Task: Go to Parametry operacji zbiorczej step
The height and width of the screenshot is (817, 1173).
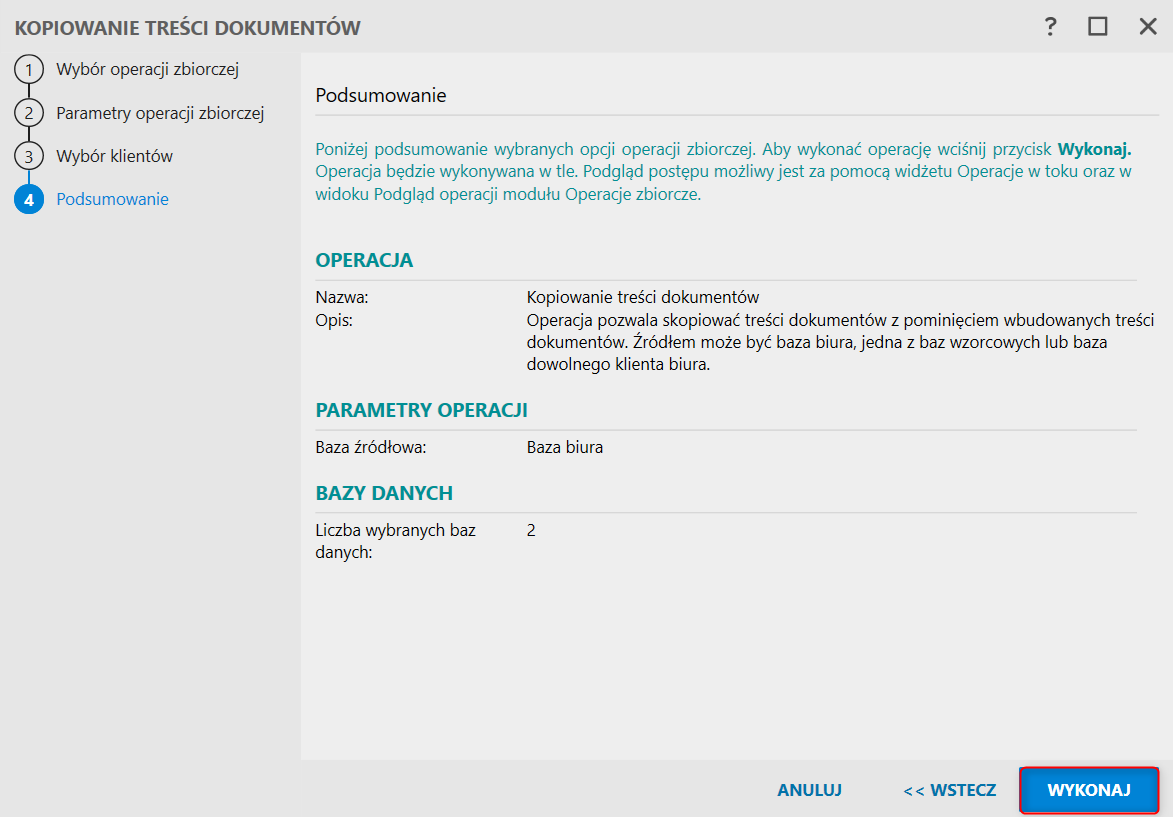Action: click(x=160, y=113)
